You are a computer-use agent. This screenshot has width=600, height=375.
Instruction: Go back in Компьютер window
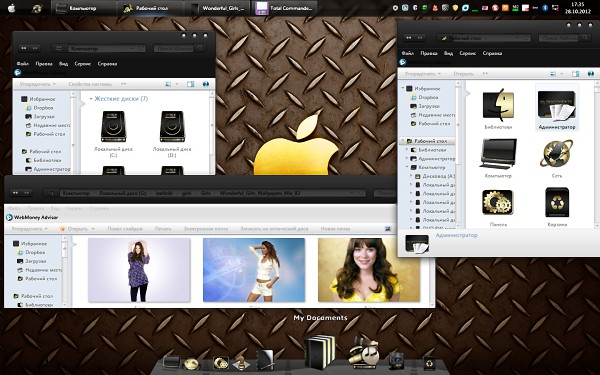(x=24, y=48)
